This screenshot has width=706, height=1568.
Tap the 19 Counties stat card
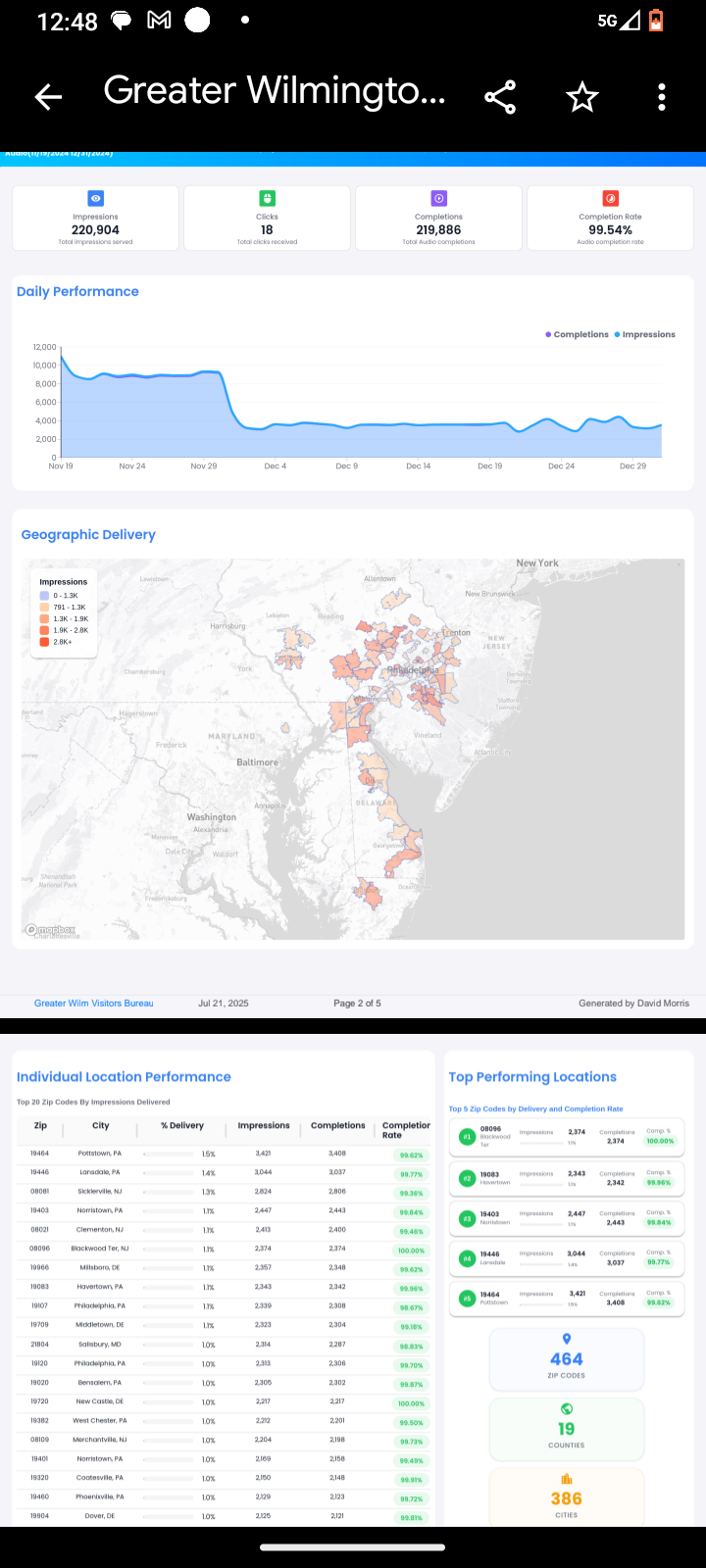point(566,1429)
